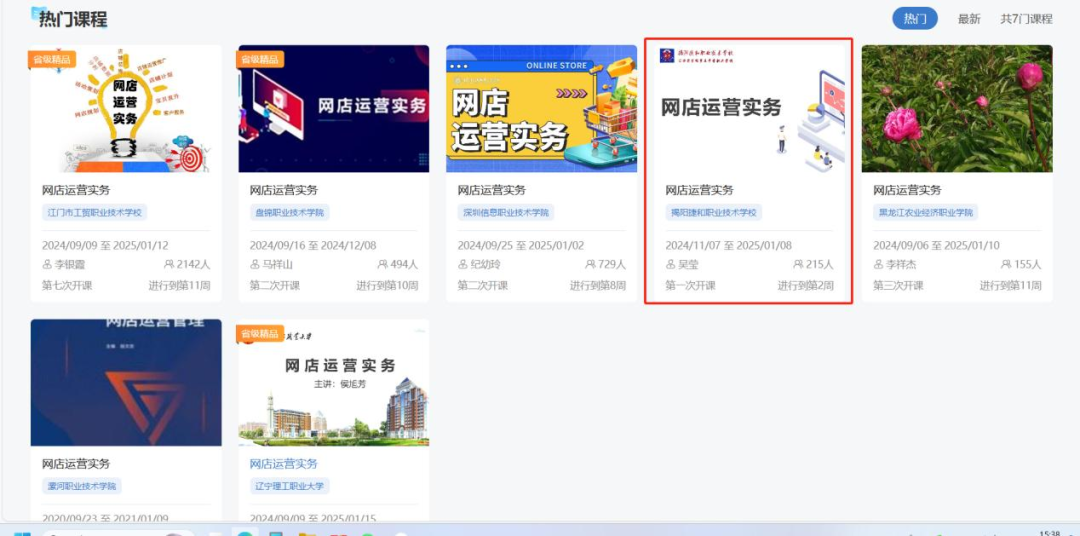Open the 网店运营管理 triangle-logo course thumbnail
This screenshot has width=1080, height=536.
(126, 382)
